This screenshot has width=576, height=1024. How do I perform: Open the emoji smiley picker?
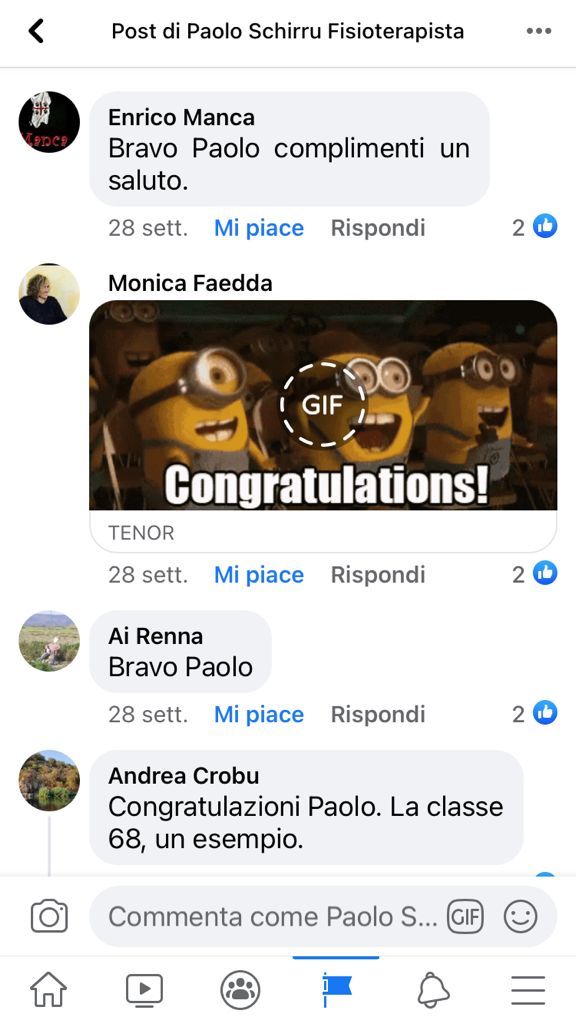520,916
